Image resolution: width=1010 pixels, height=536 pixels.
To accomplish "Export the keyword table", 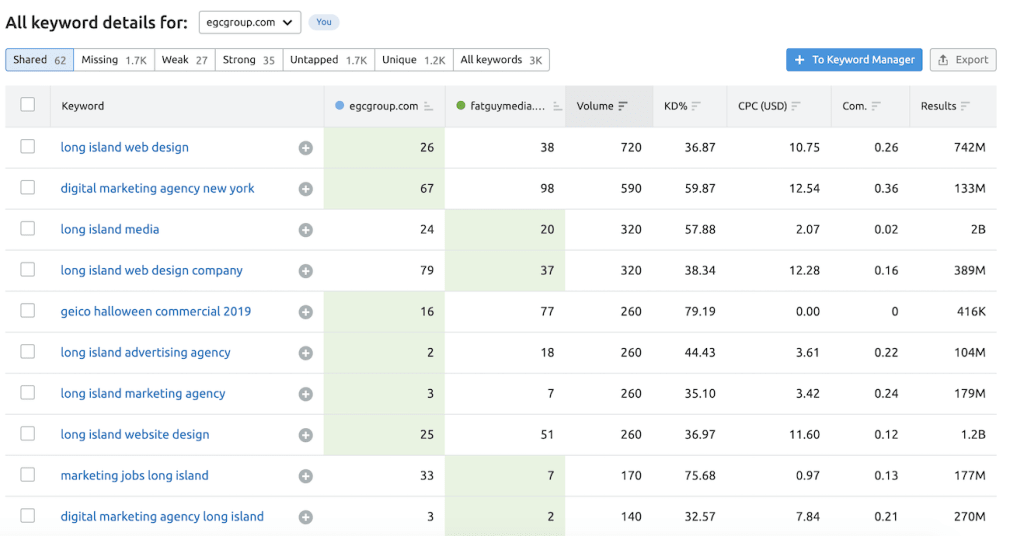I will (x=962, y=60).
